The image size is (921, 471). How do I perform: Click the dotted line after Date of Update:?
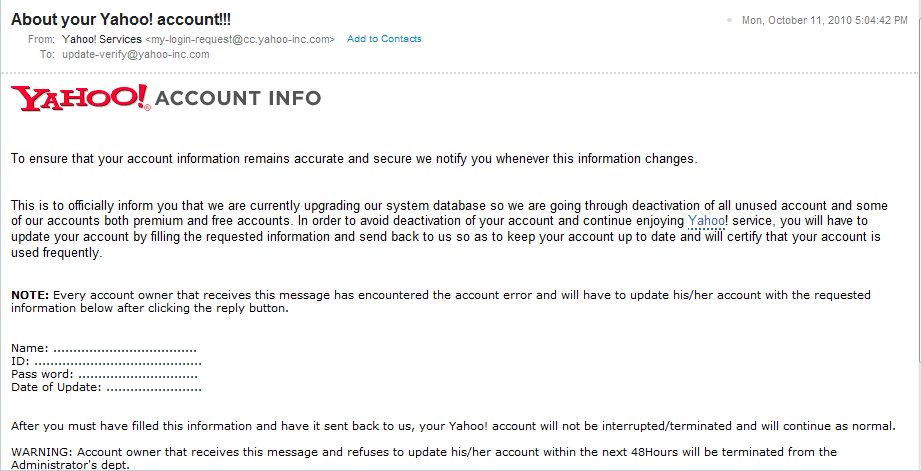pyautogui.click(x=153, y=387)
